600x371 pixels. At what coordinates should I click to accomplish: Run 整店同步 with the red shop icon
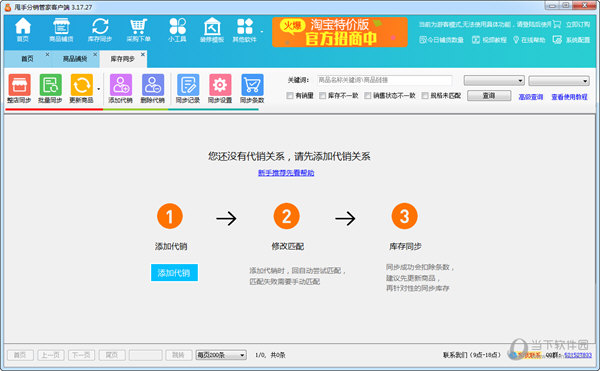[x=19, y=88]
